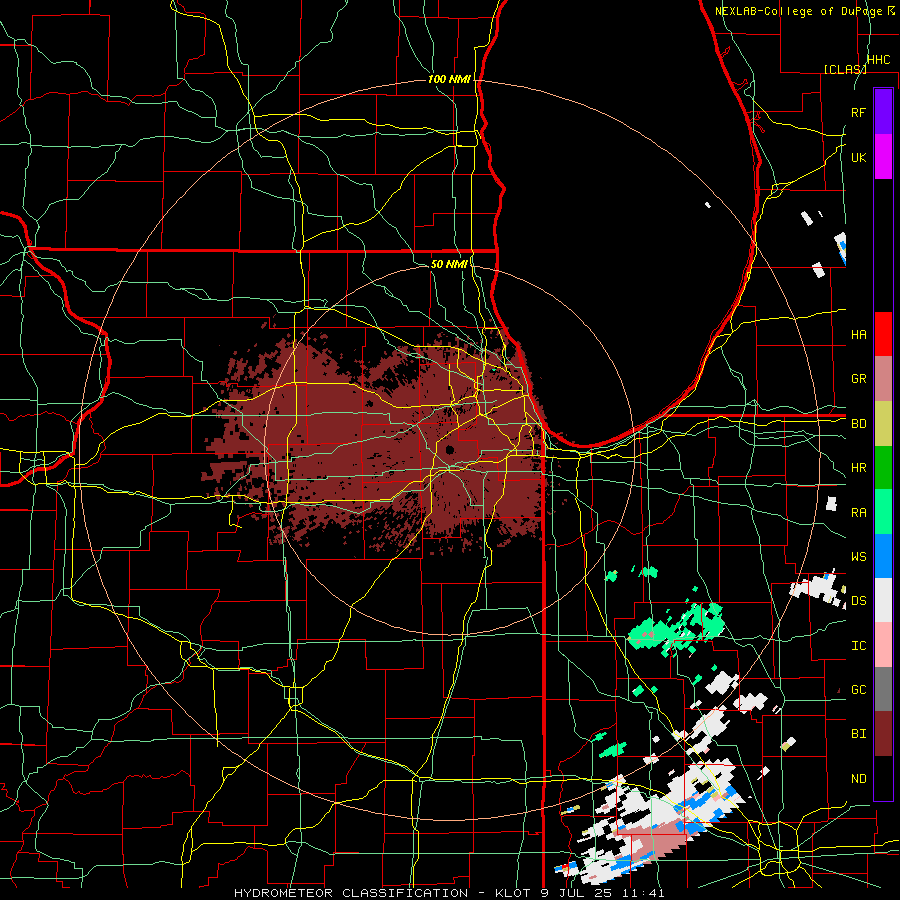Image resolution: width=900 pixels, height=900 pixels.
Task: Click the brown BI biological swatch
Action: (883, 734)
